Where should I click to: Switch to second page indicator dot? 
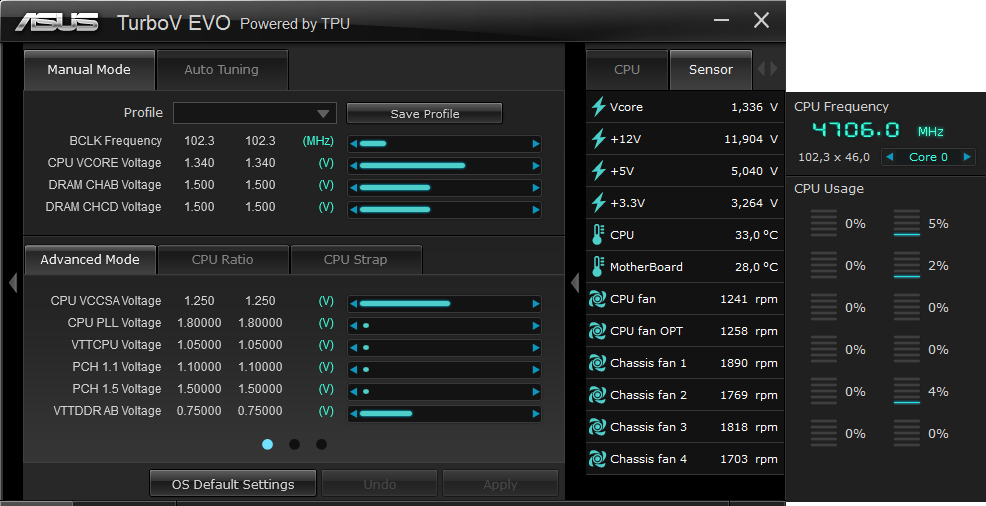294,444
